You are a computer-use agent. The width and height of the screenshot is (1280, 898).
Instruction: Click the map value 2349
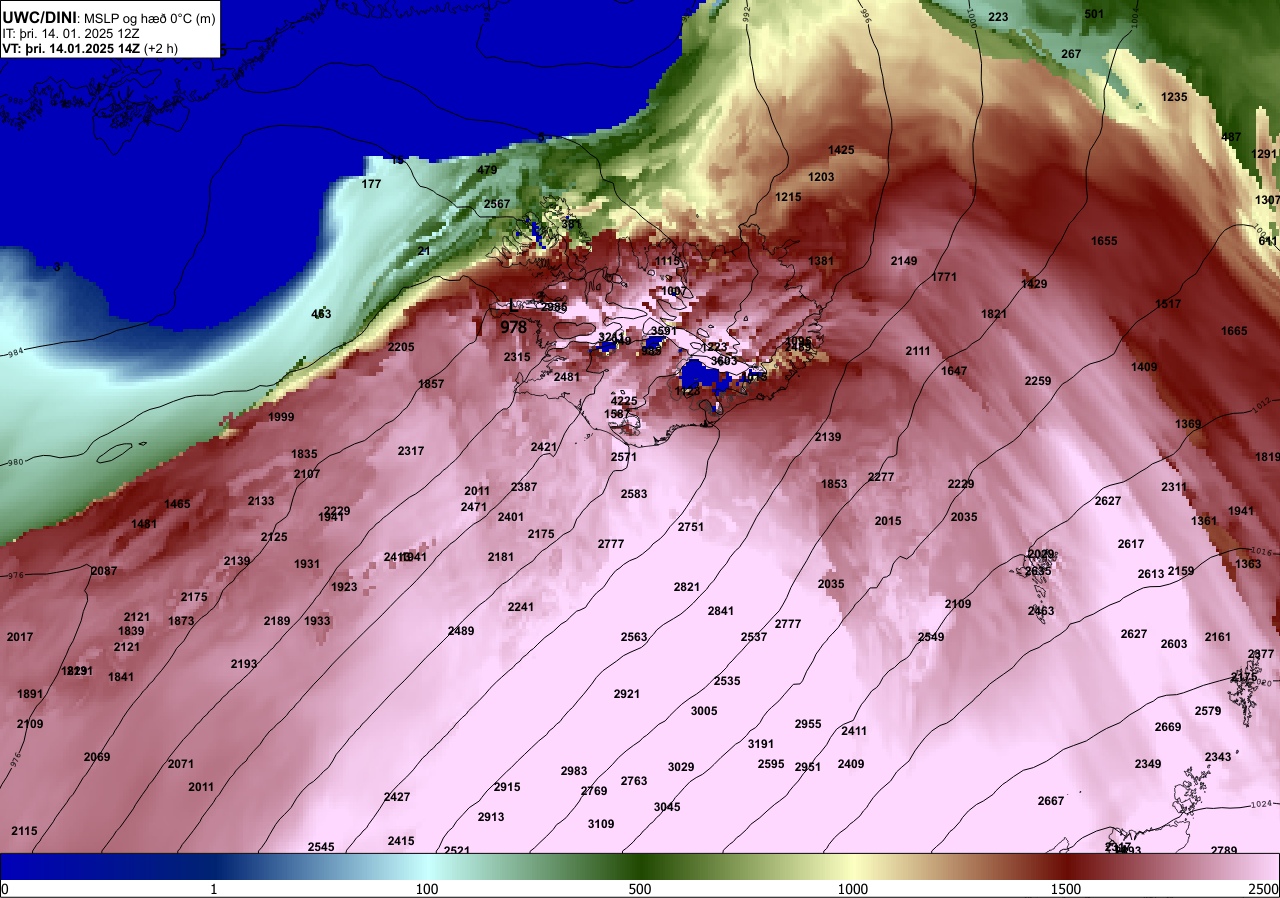(x=1148, y=764)
